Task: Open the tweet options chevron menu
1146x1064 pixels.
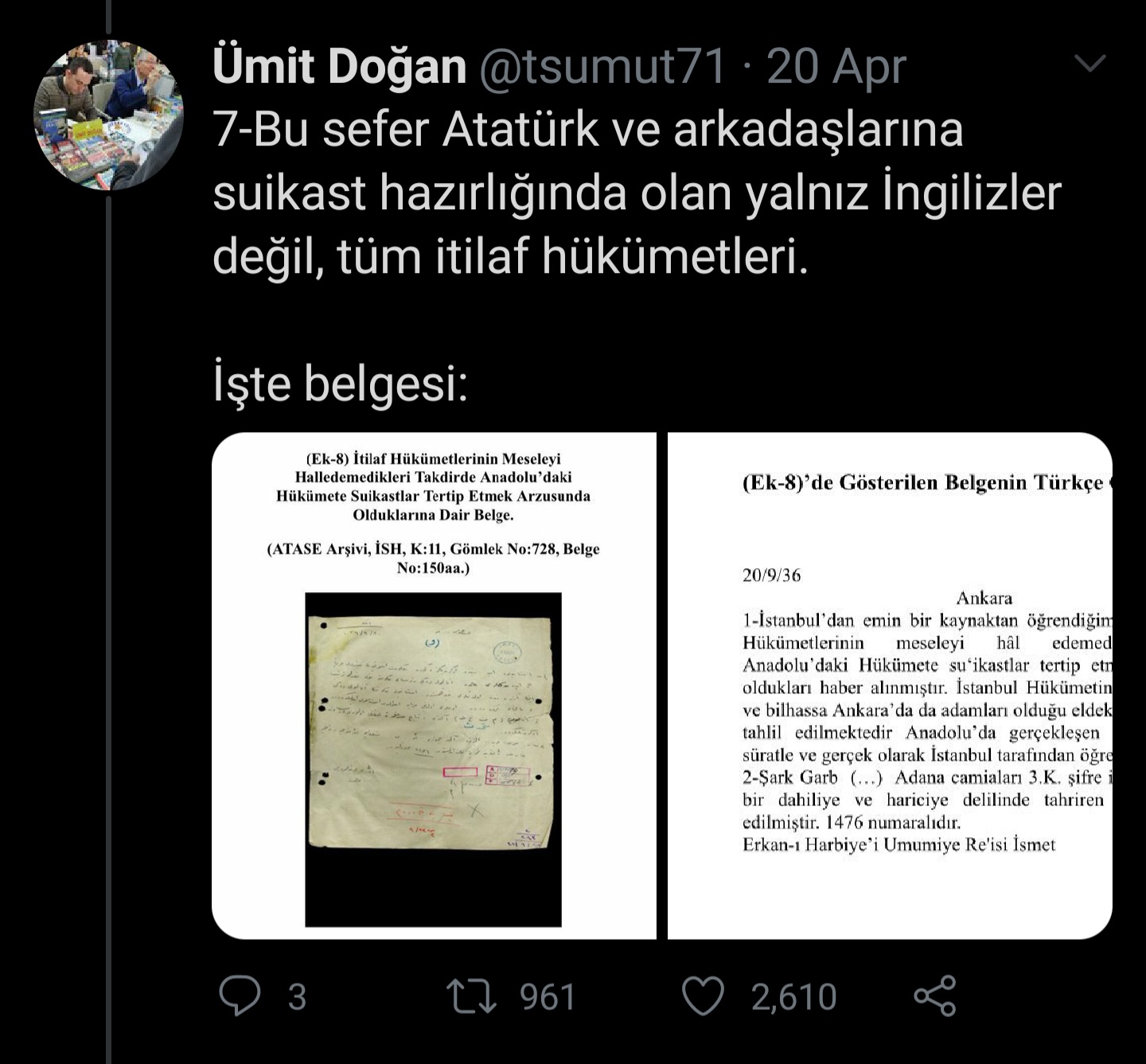Action: tap(1089, 63)
